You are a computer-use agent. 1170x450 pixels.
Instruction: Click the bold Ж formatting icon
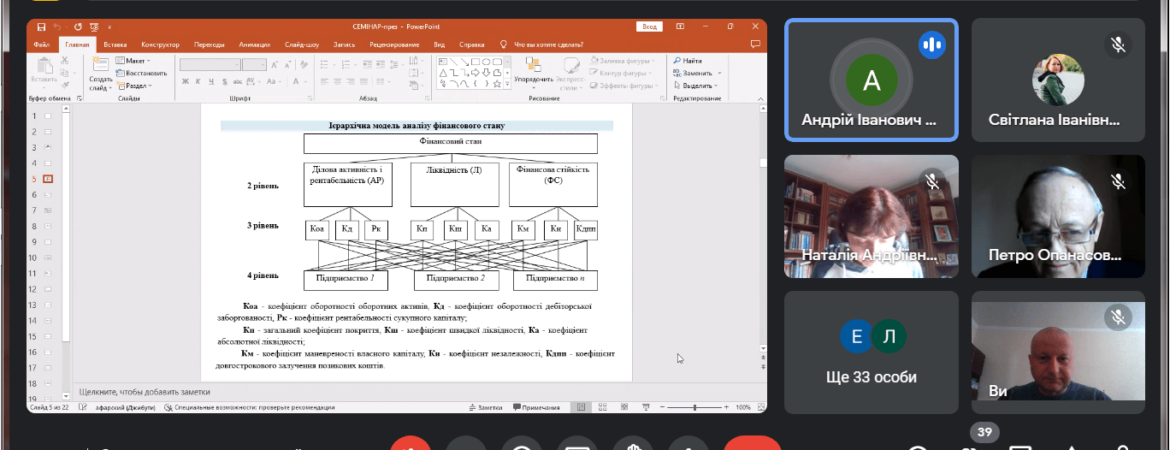tap(185, 81)
